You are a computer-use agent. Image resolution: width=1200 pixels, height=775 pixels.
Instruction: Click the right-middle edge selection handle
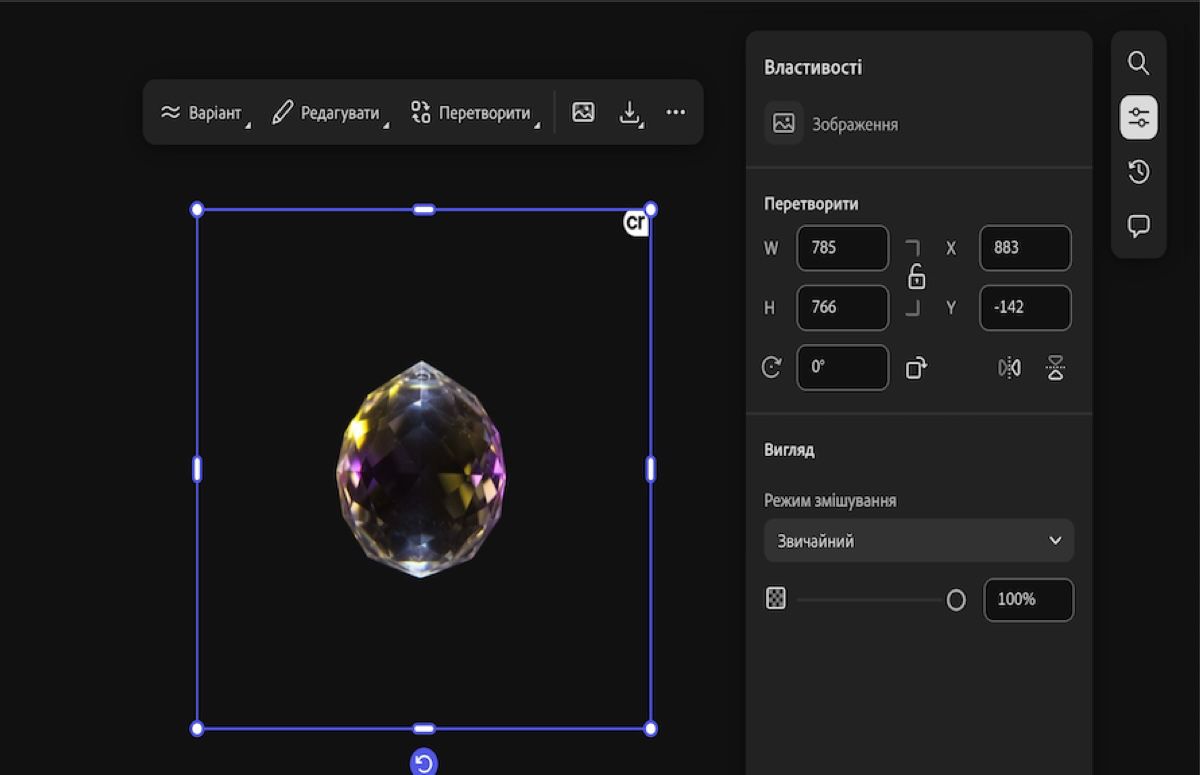click(x=651, y=469)
